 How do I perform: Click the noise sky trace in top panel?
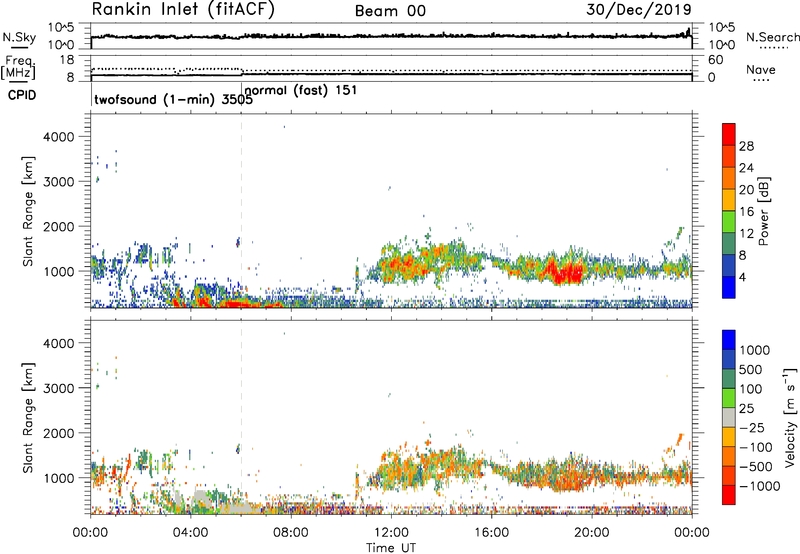(x=391, y=36)
